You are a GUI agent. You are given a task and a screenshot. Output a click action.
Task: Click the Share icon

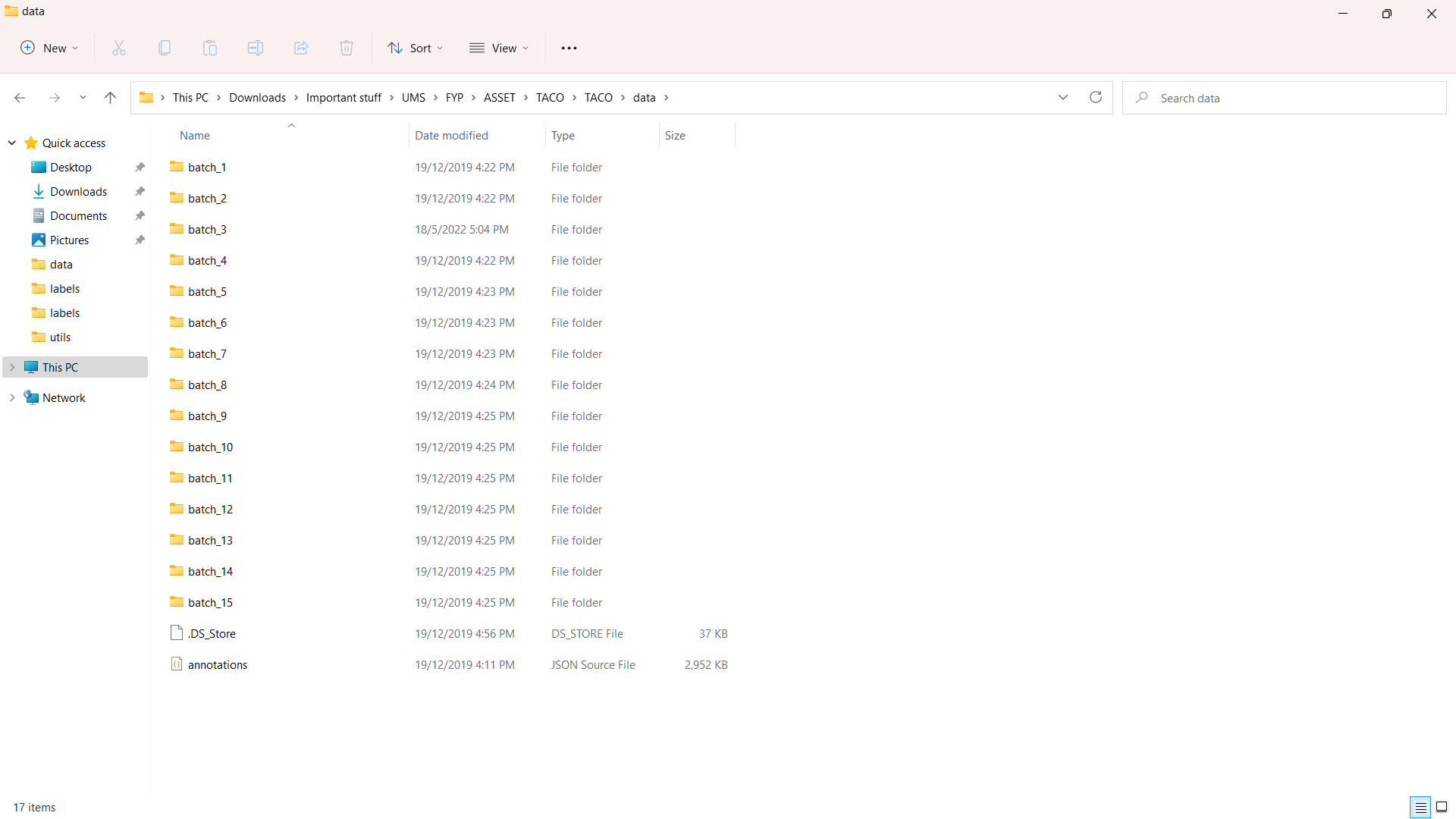pos(301,47)
